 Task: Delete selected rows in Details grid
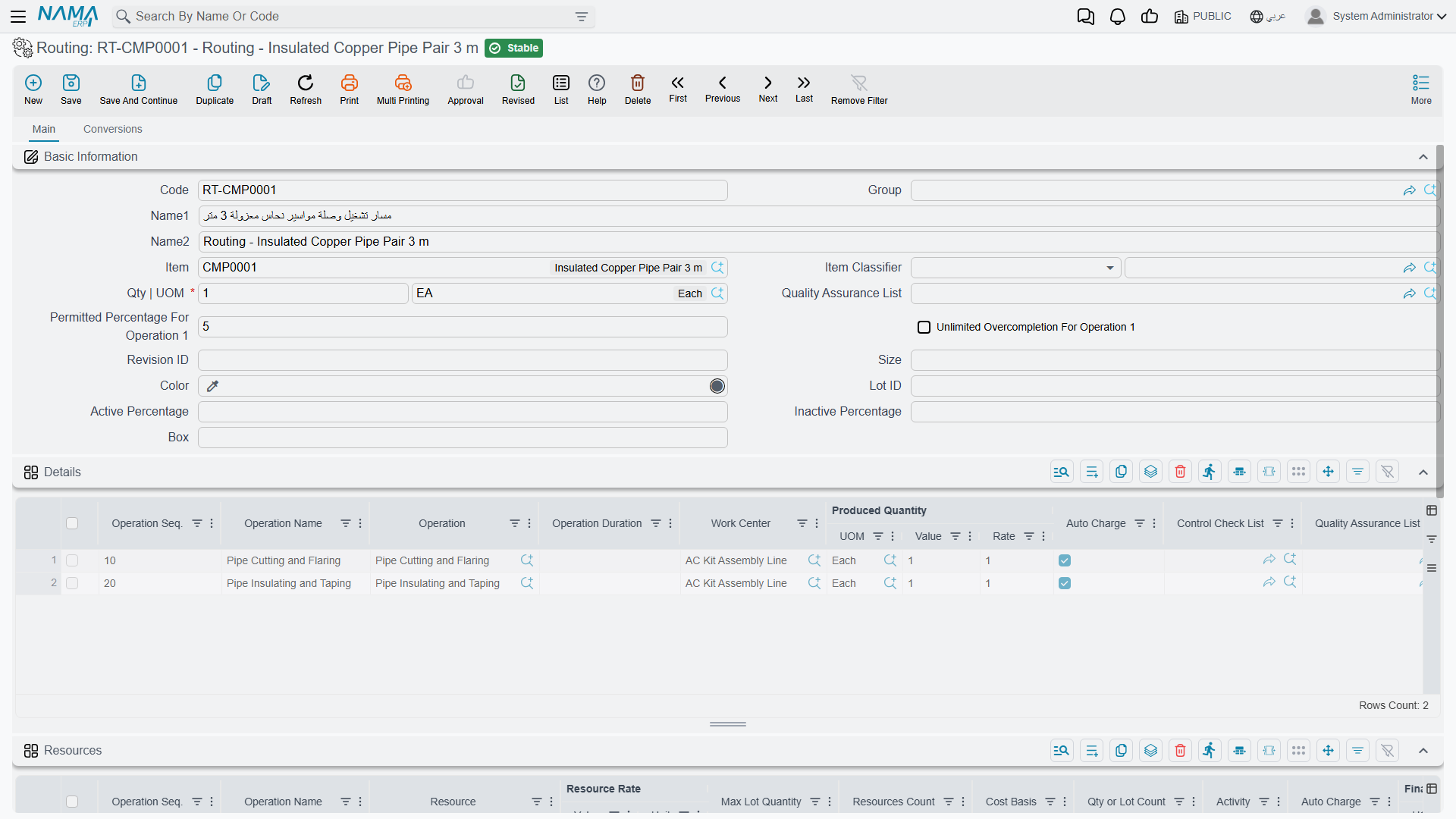(1180, 472)
